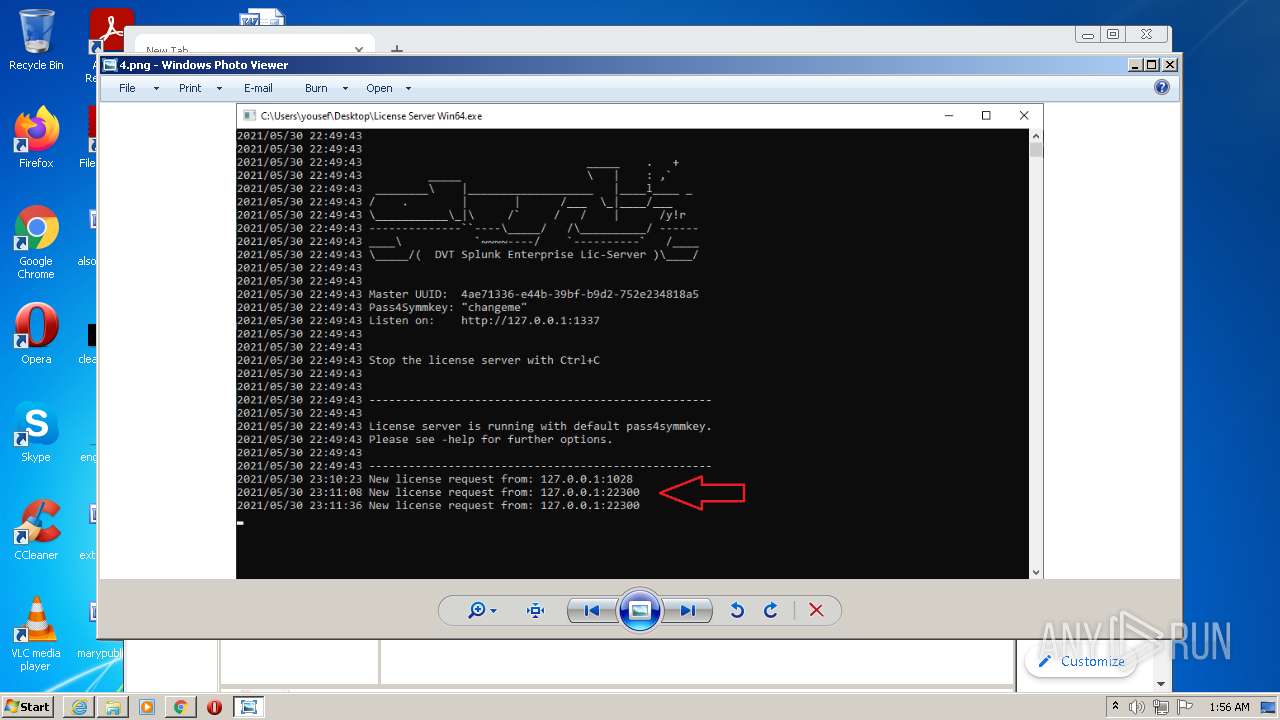Open Internet Explorer from the taskbar
This screenshot has height=720, width=1280.
coord(79,707)
